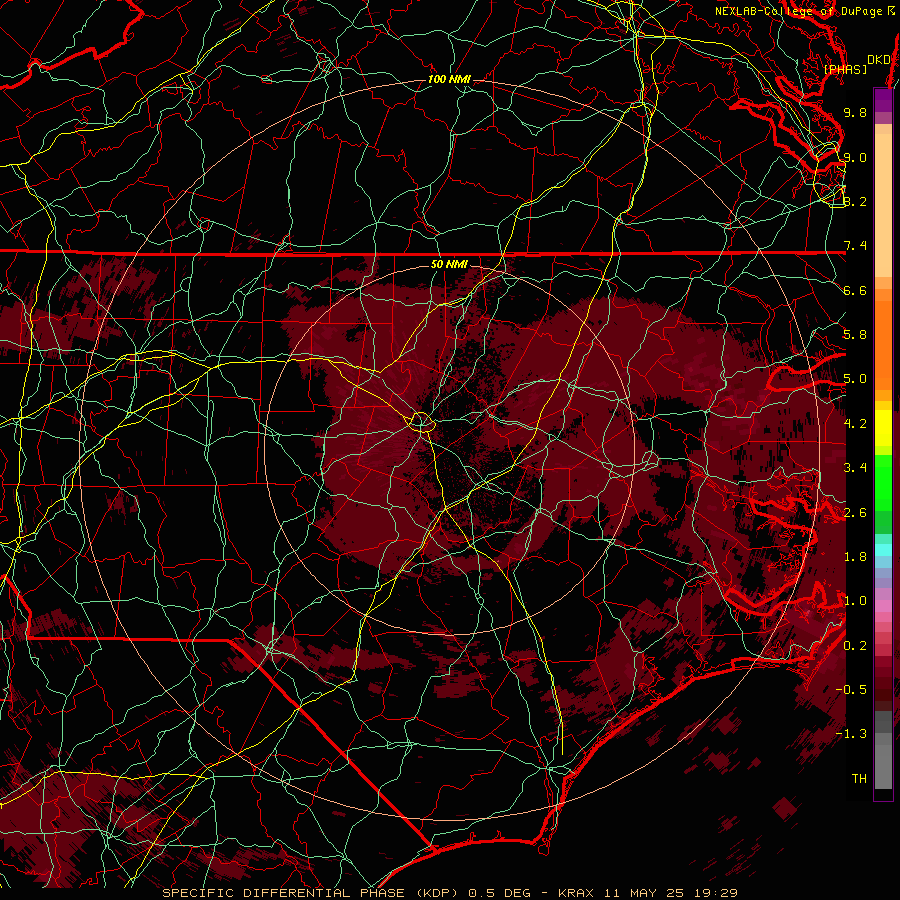The image size is (900, 900).
Task: Click the 1.8 legend value
Action: tap(855, 557)
